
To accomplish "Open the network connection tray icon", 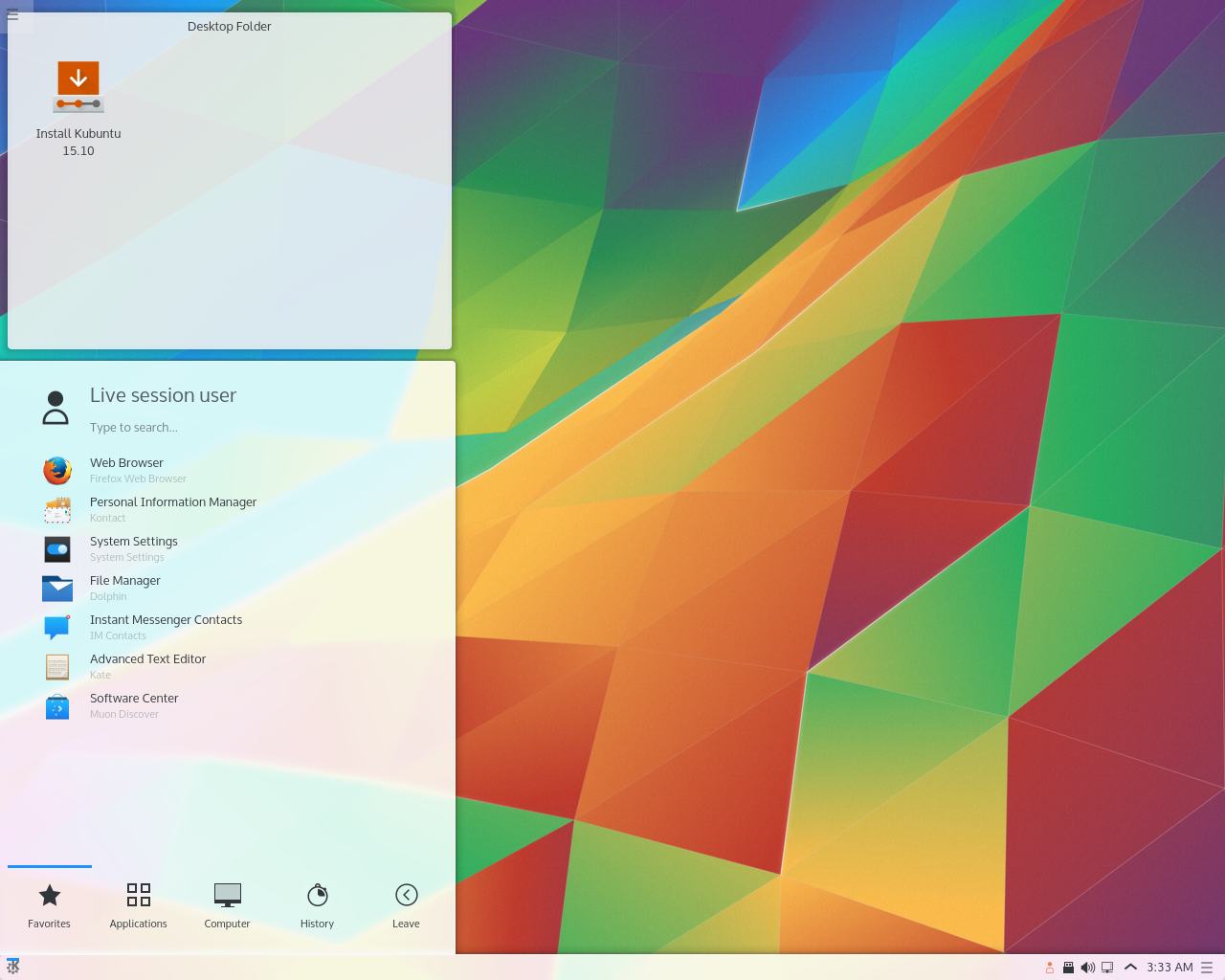I will coord(1107,968).
